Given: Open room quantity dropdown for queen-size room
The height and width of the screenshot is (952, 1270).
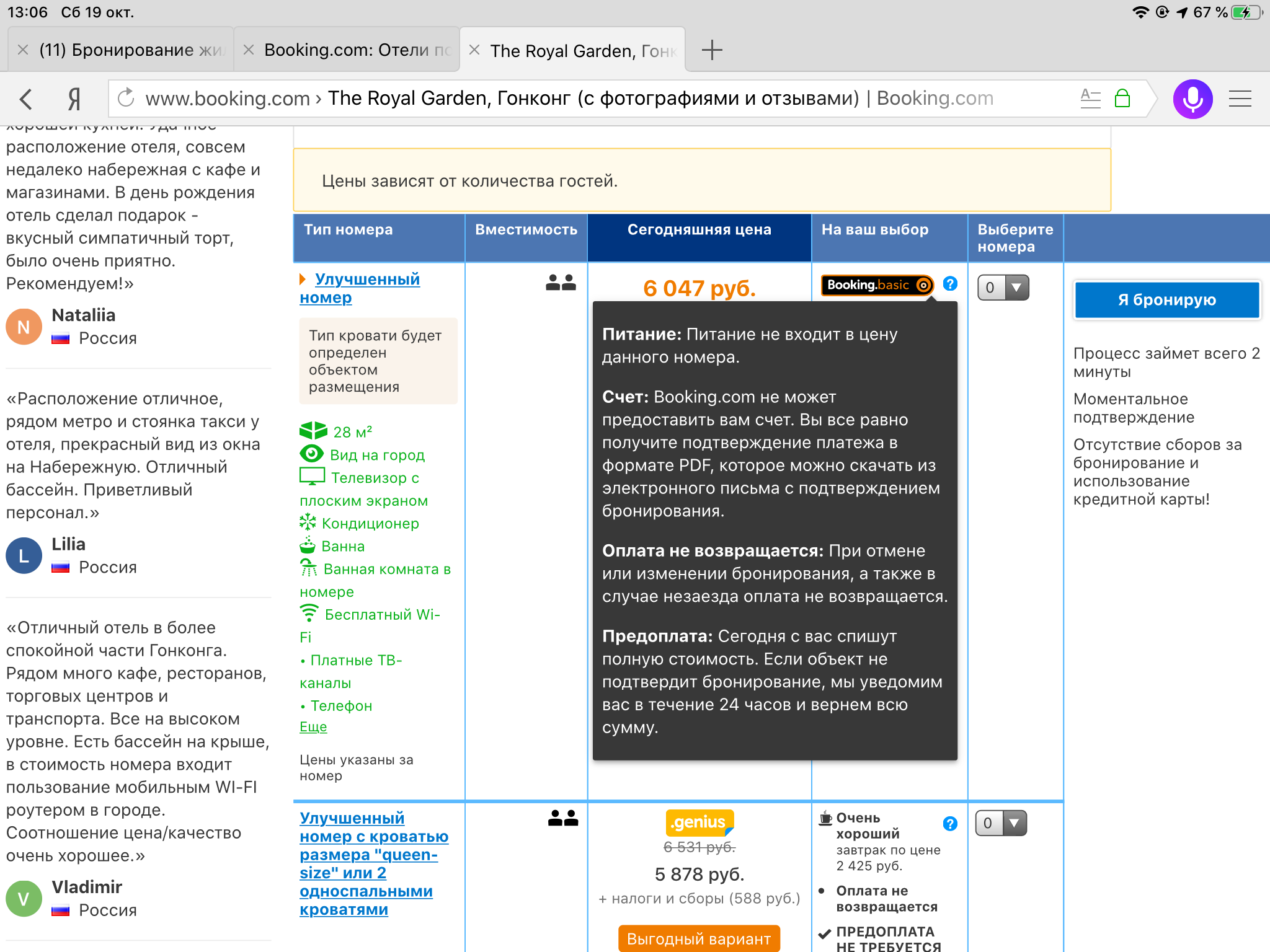Looking at the screenshot, I should [1001, 823].
